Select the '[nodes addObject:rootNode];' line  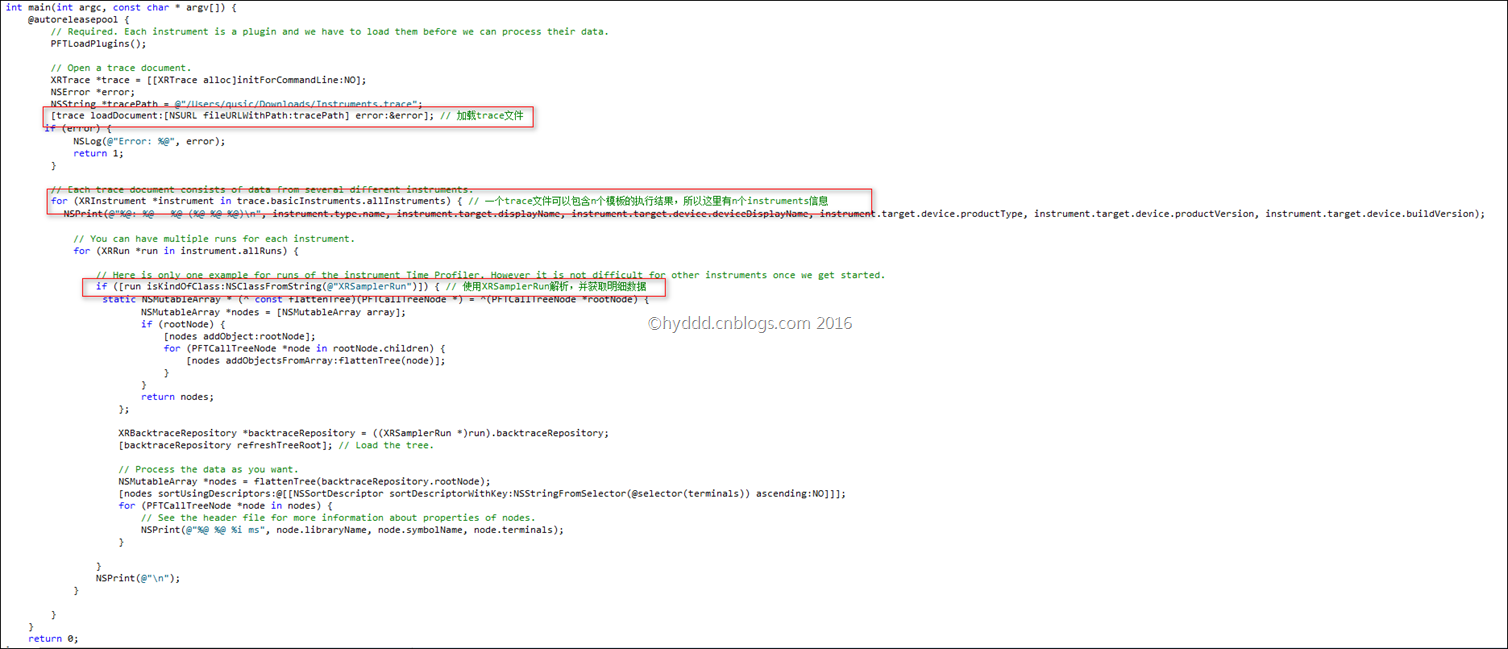[x=239, y=335]
